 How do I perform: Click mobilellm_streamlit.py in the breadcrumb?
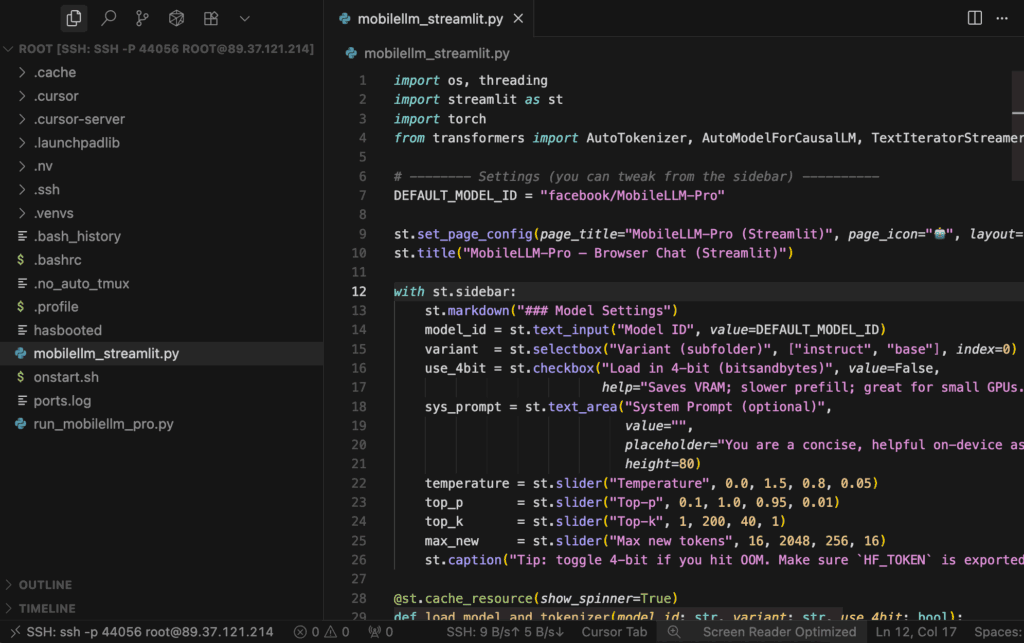[x=436, y=53]
